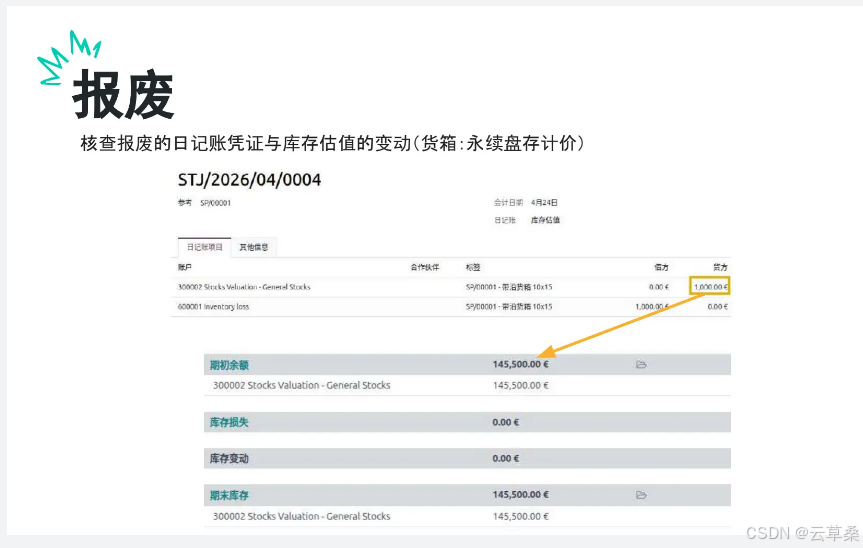Open the 库存损失 section link
This screenshot has height=548, width=863.
click(229, 423)
